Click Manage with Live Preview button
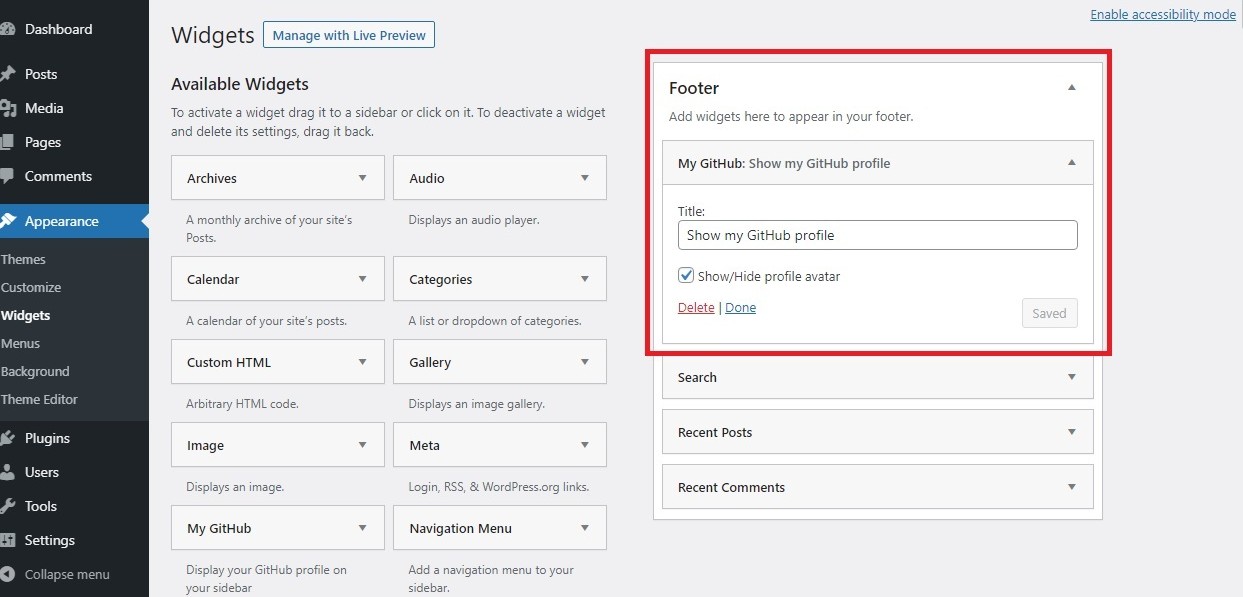Viewport: 1243px width, 597px height. click(x=348, y=35)
